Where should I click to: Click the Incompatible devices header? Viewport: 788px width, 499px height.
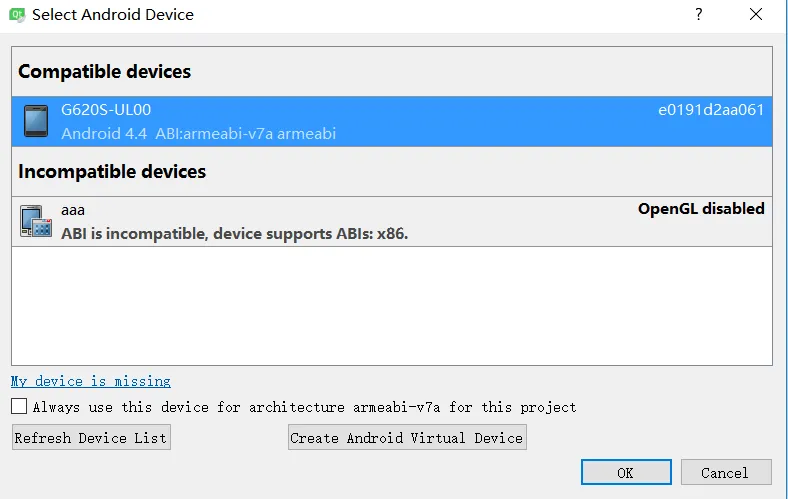point(112,172)
